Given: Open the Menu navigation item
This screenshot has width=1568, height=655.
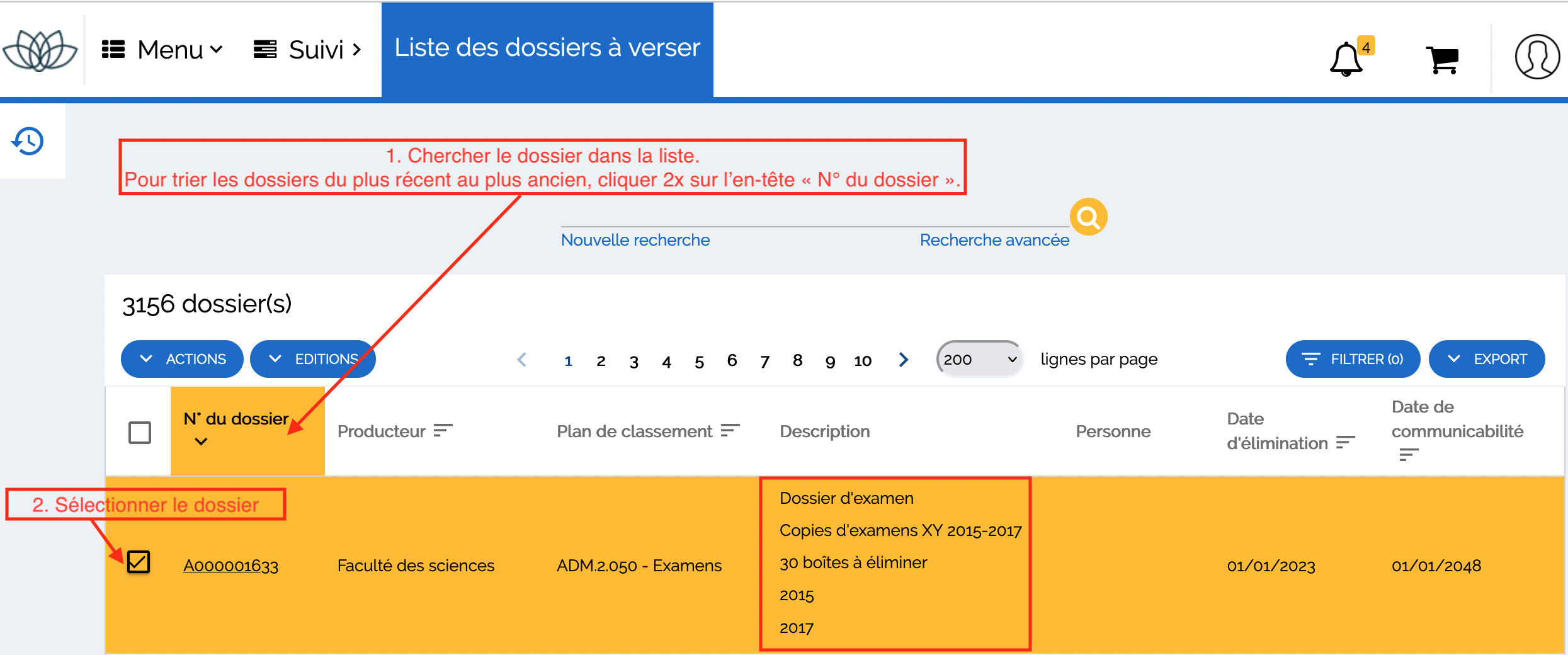Looking at the screenshot, I should [x=162, y=50].
